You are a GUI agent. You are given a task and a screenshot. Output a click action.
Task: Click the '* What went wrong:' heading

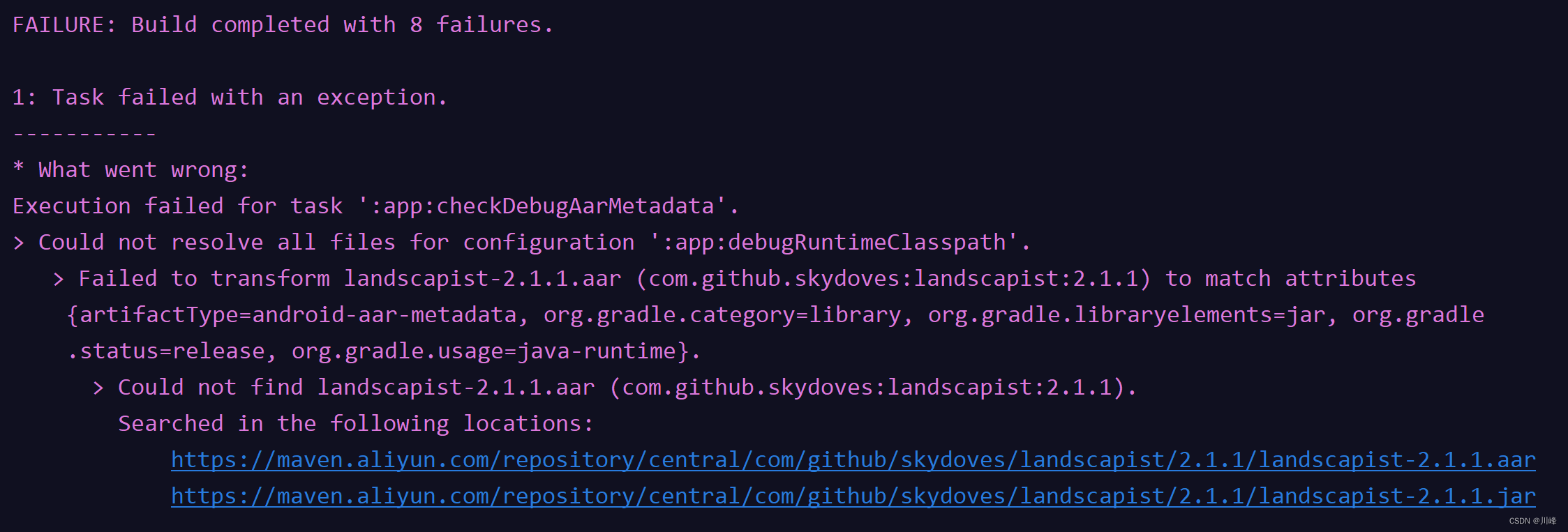tap(130, 170)
